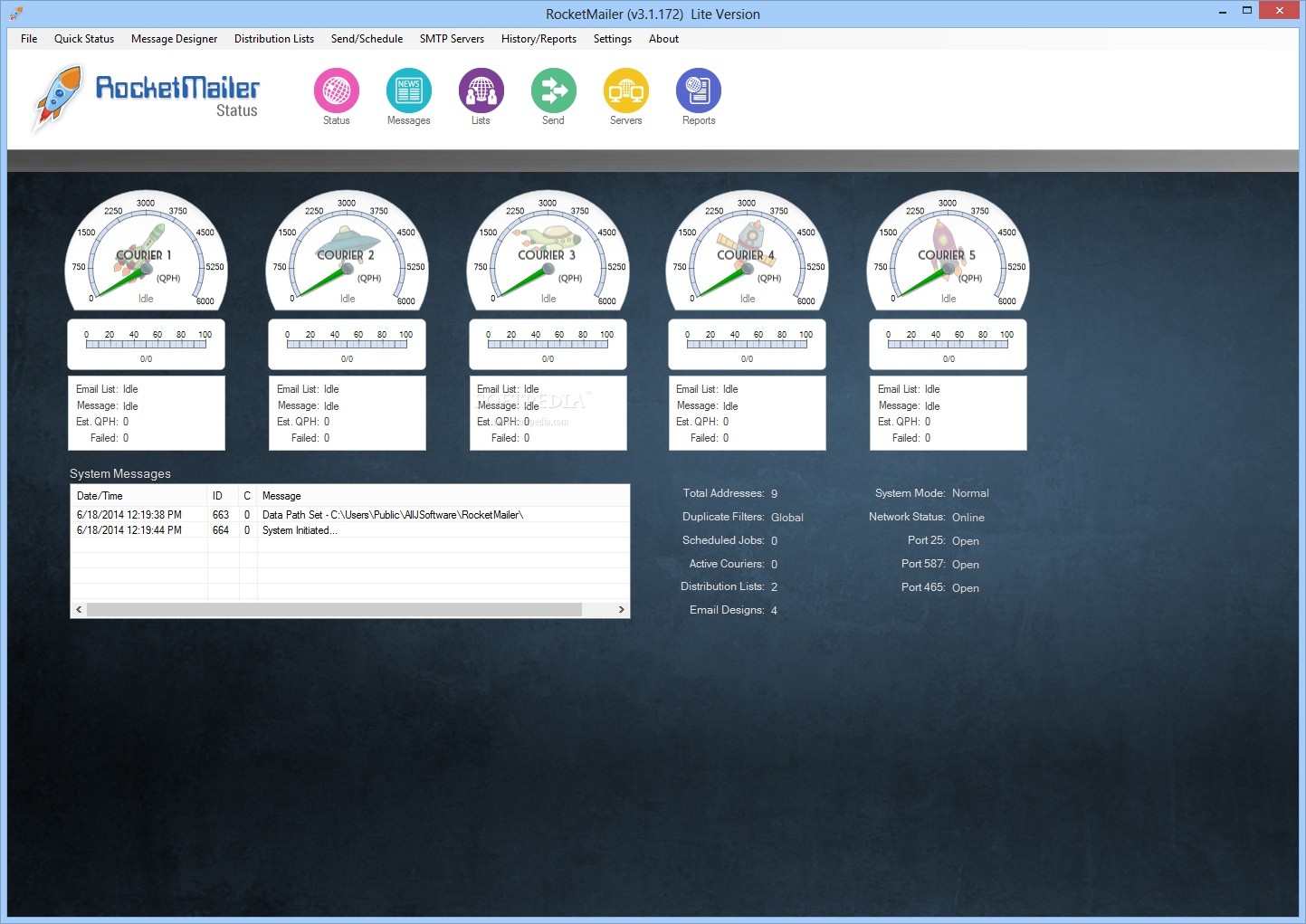Viewport: 1306px width, 924px height.
Task: Open the File menu
Action: [x=29, y=39]
